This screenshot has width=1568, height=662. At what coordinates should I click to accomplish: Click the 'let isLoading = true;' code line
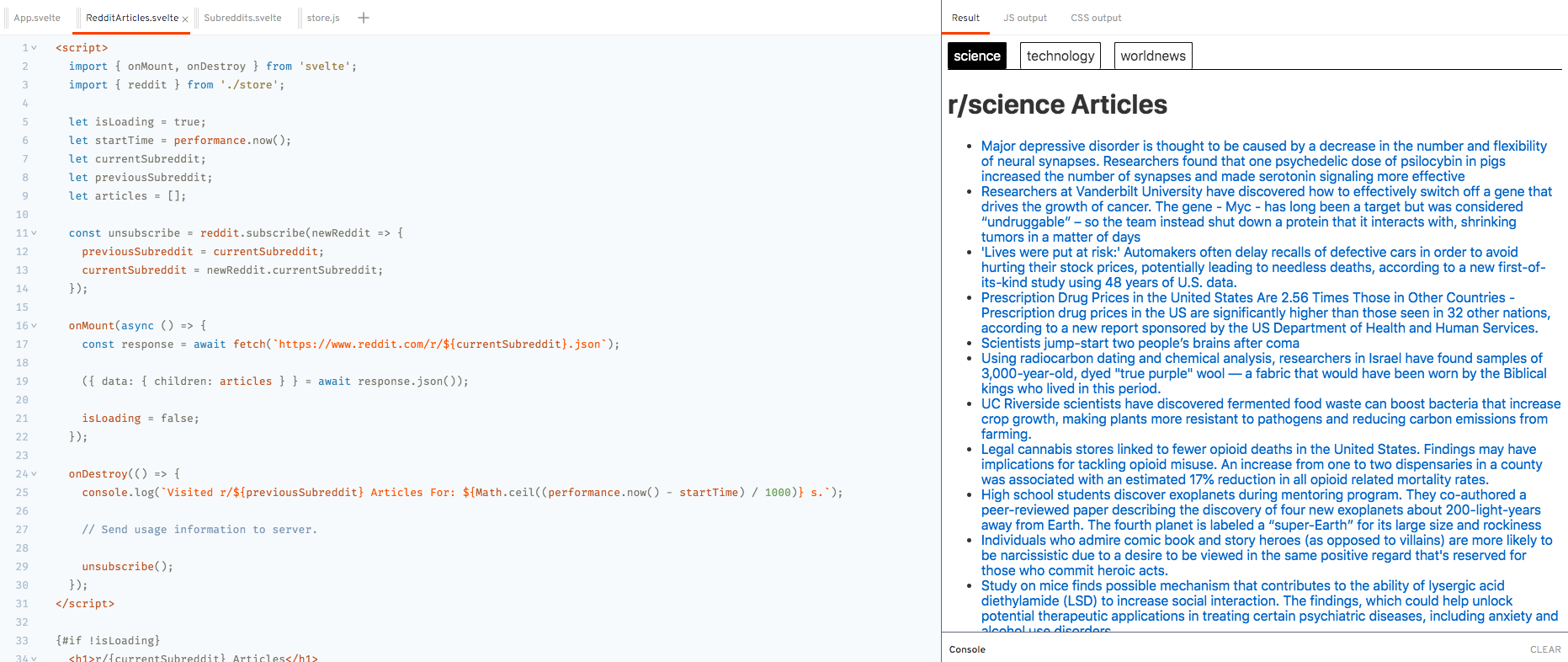[x=137, y=122]
